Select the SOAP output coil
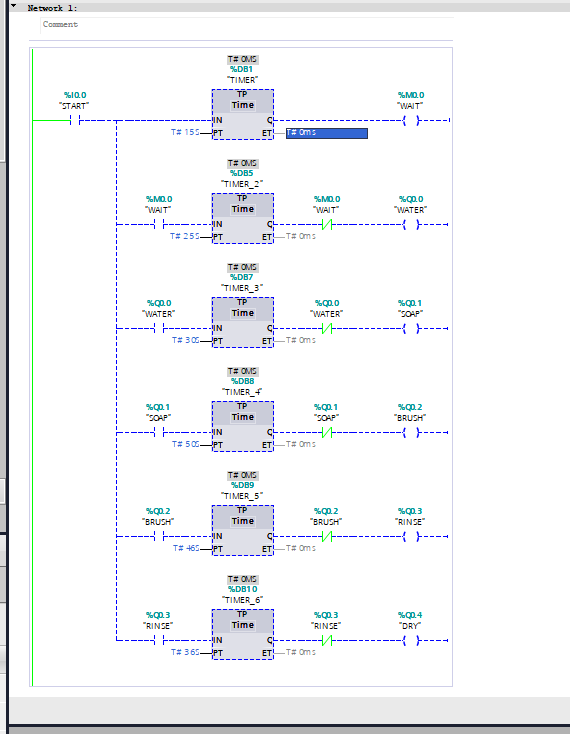The height and width of the screenshot is (734, 570). point(411,329)
